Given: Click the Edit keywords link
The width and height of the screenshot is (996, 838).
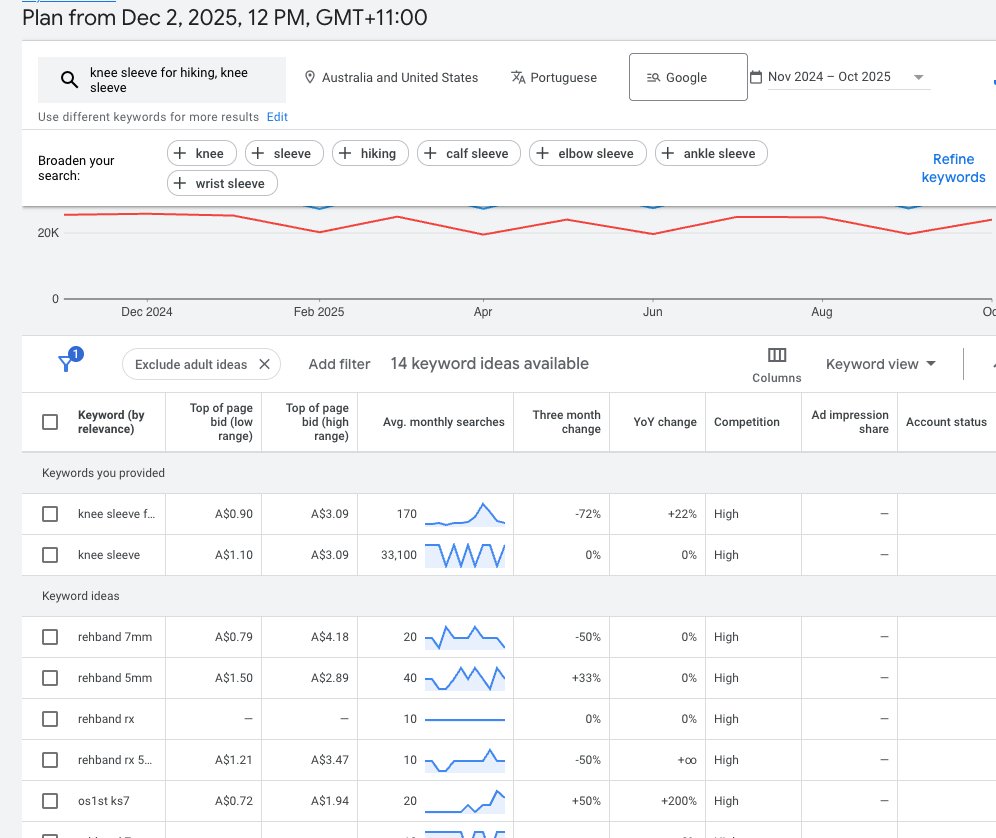Looking at the screenshot, I should (277, 117).
